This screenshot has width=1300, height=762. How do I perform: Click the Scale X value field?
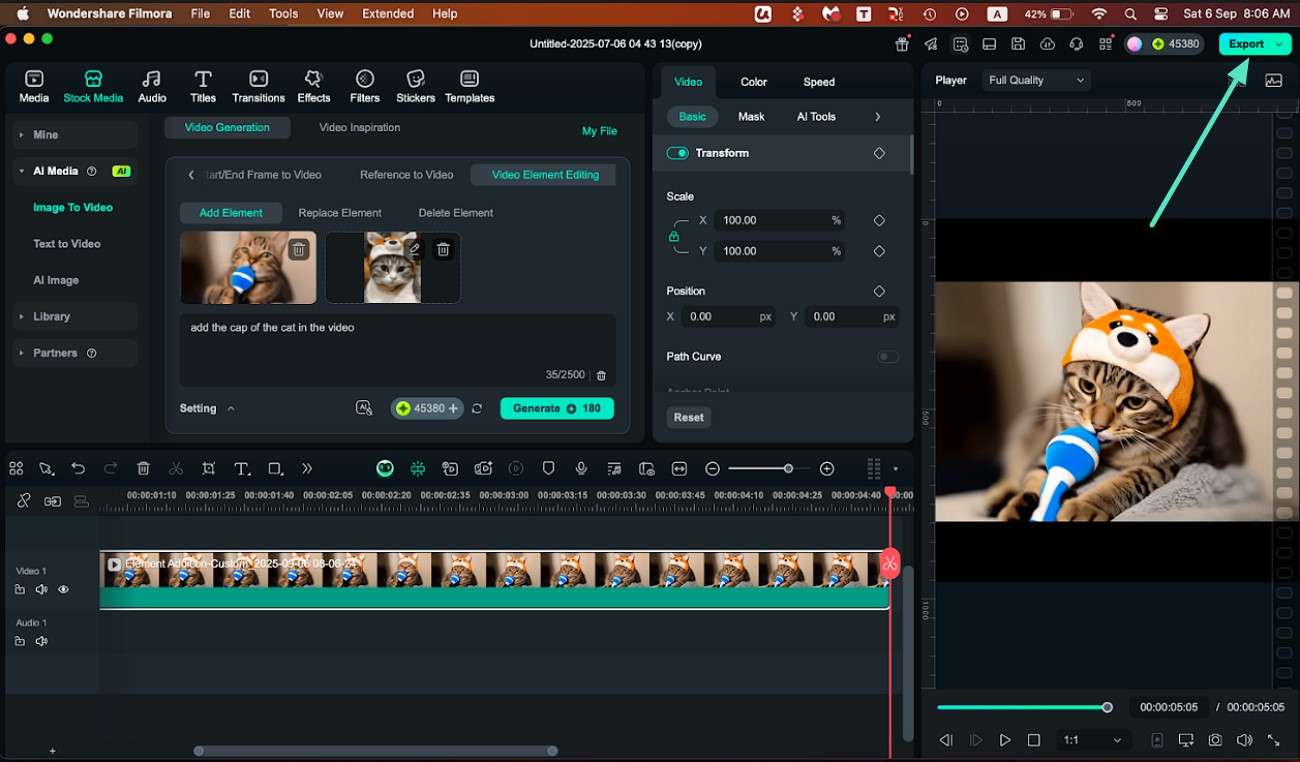pos(779,220)
